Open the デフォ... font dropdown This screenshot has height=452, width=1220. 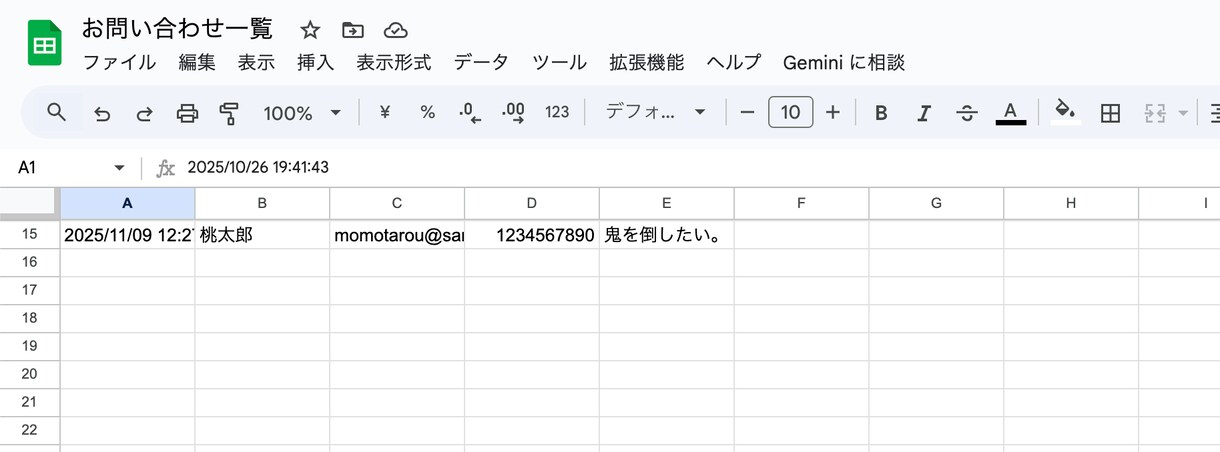(x=656, y=113)
